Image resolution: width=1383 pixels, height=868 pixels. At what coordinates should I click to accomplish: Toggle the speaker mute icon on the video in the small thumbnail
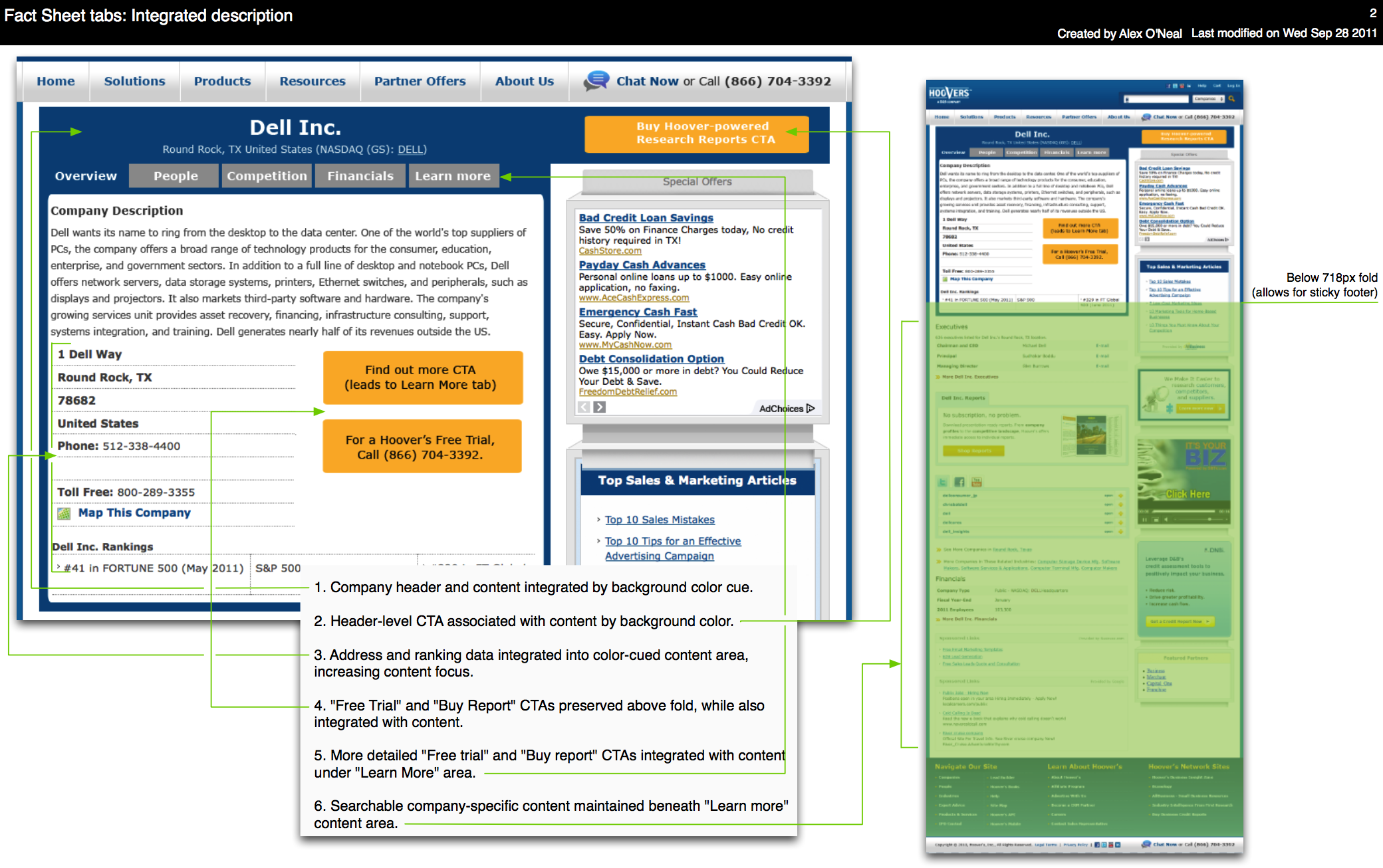click(x=1166, y=520)
